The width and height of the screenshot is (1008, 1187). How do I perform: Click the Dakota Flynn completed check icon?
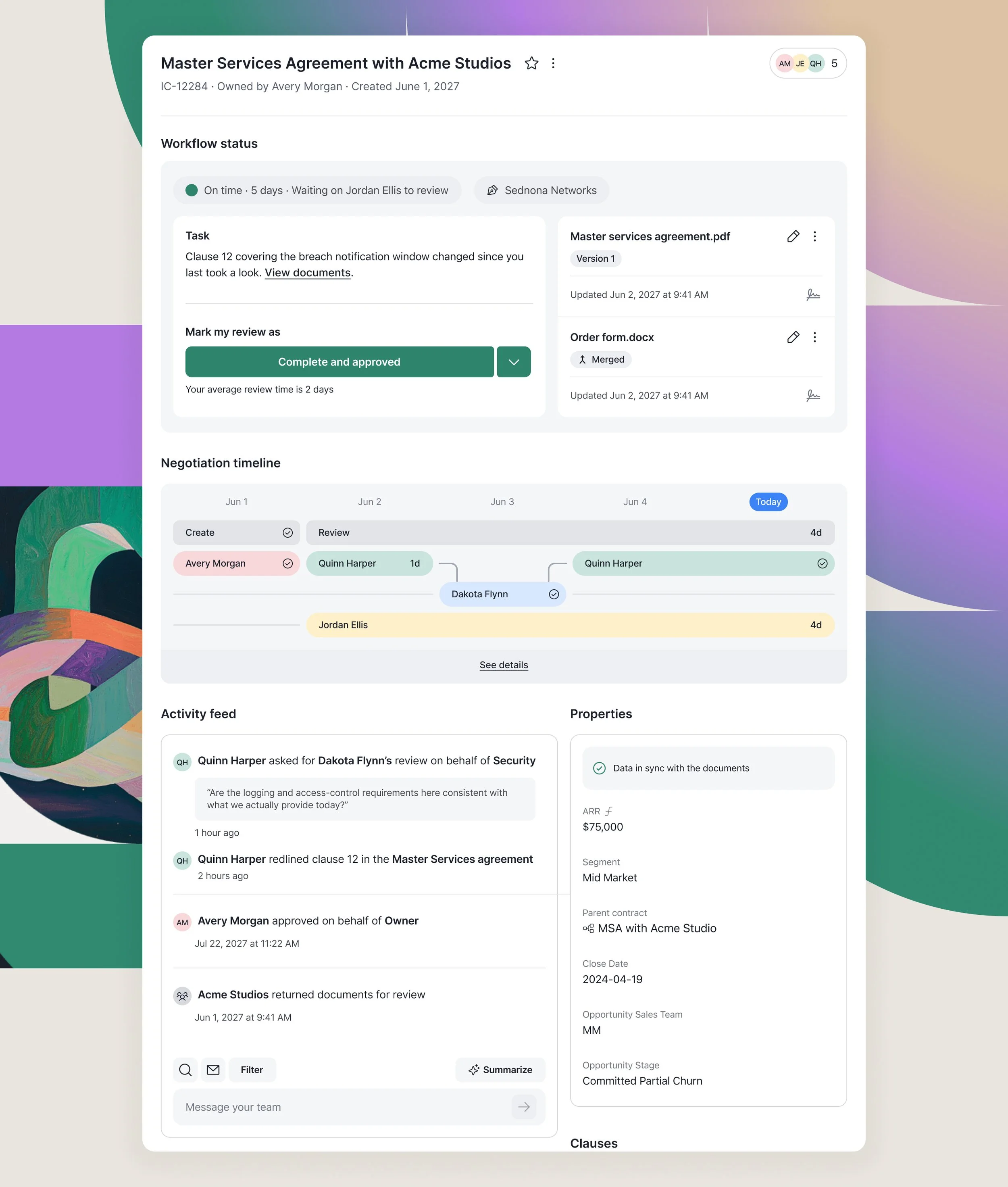(554, 595)
